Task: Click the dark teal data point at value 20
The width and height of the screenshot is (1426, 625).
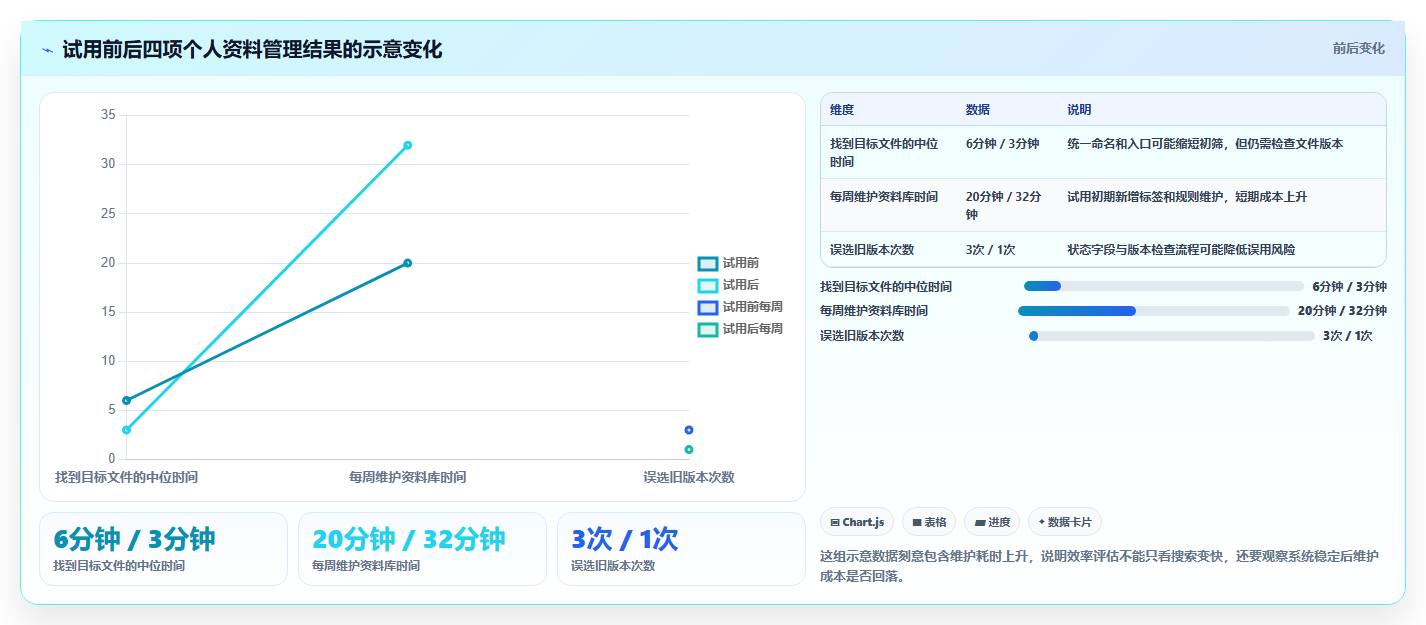Action: (408, 263)
